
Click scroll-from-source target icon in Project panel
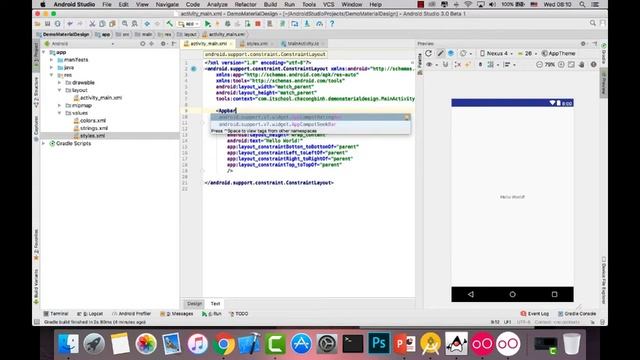click(x=142, y=44)
